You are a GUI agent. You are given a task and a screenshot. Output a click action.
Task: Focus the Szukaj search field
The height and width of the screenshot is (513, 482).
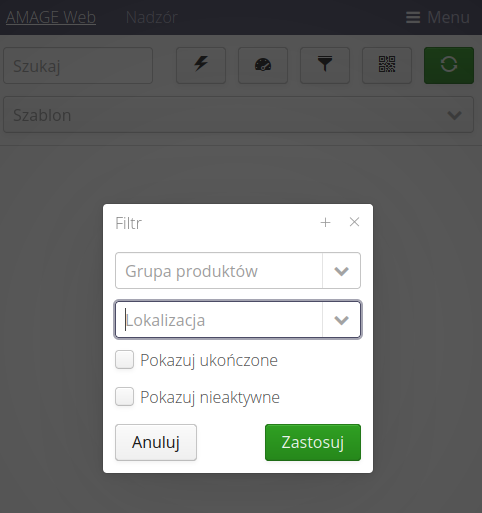click(78, 65)
